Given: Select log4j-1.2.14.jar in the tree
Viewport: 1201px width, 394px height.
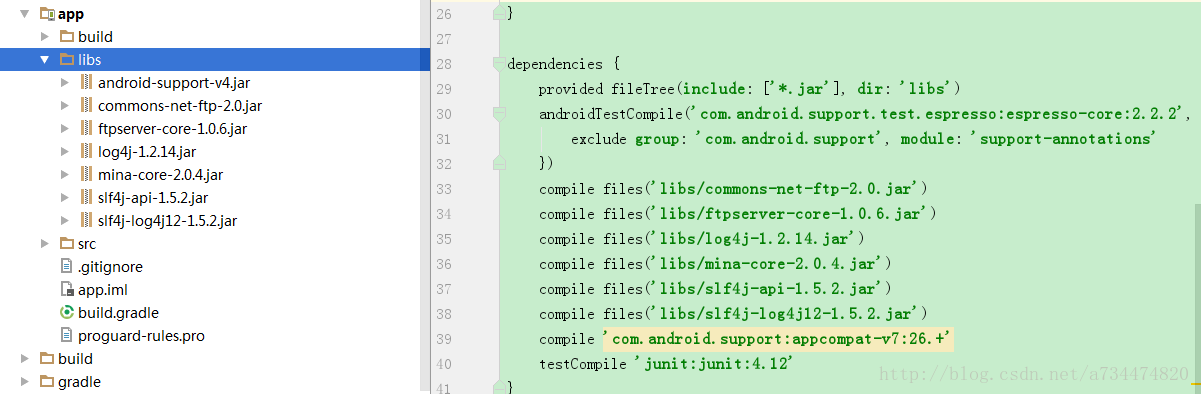Looking at the screenshot, I should click(x=147, y=152).
